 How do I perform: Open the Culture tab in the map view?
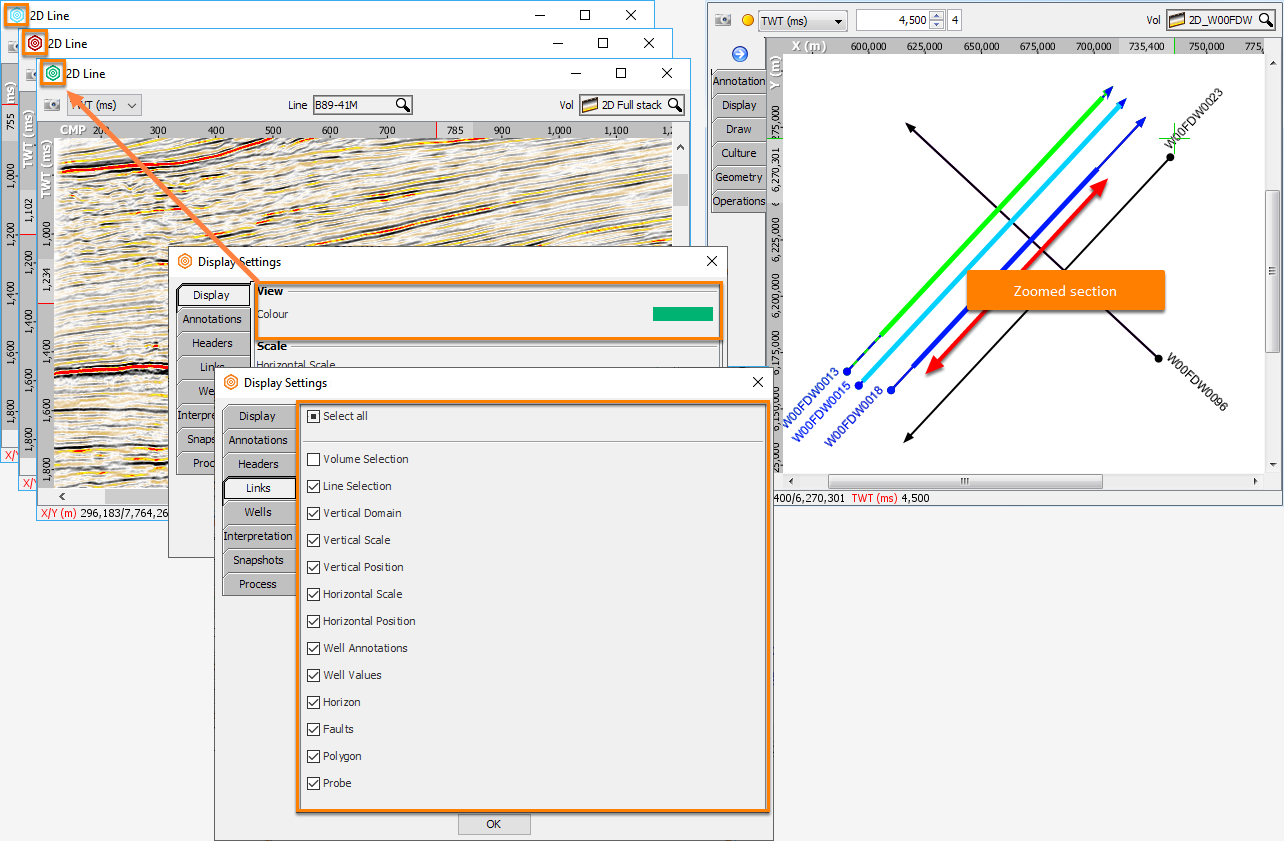(739, 153)
